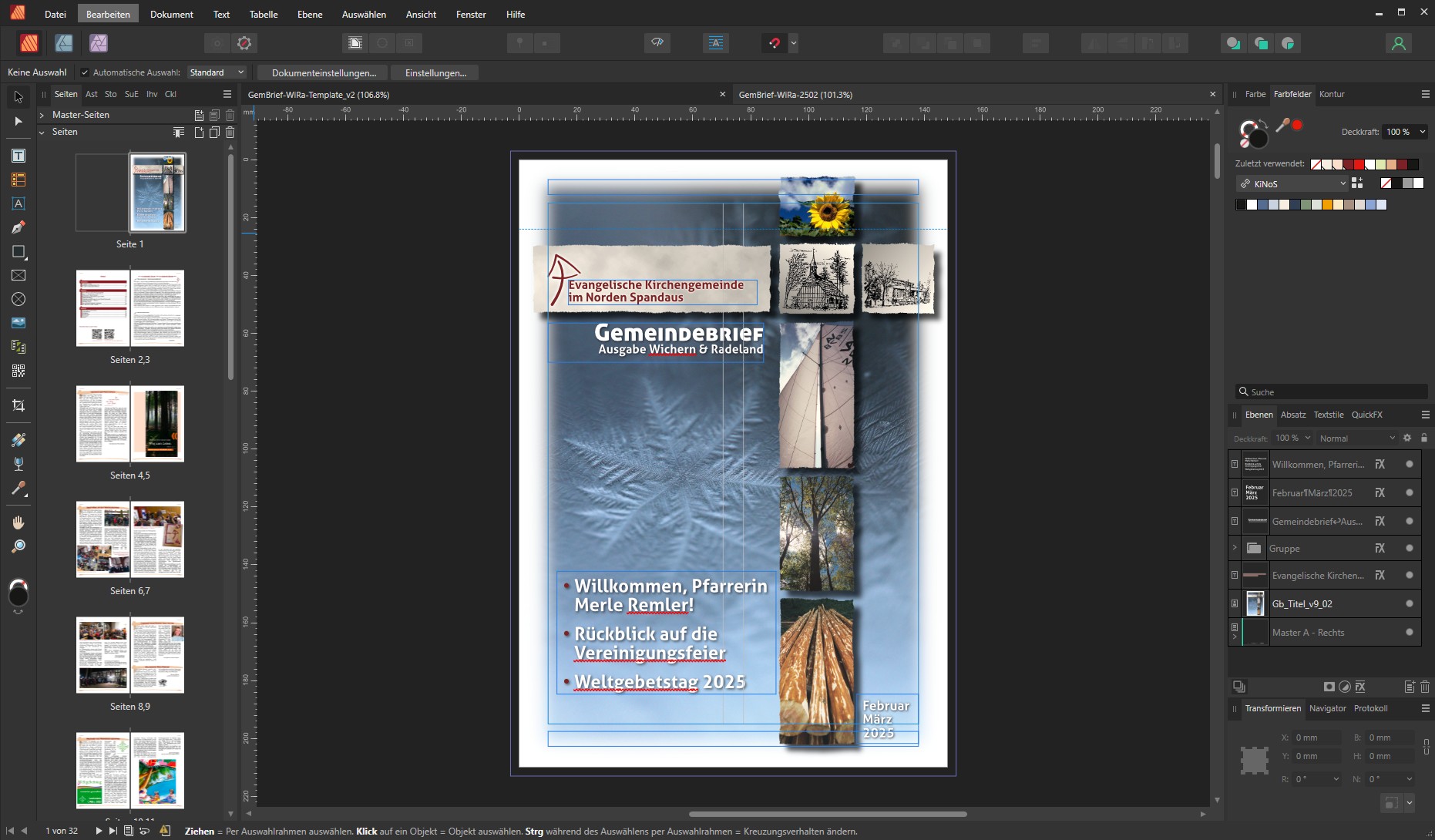Open the Protokoll tab
The width and height of the screenshot is (1435, 840).
click(x=1371, y=708)
